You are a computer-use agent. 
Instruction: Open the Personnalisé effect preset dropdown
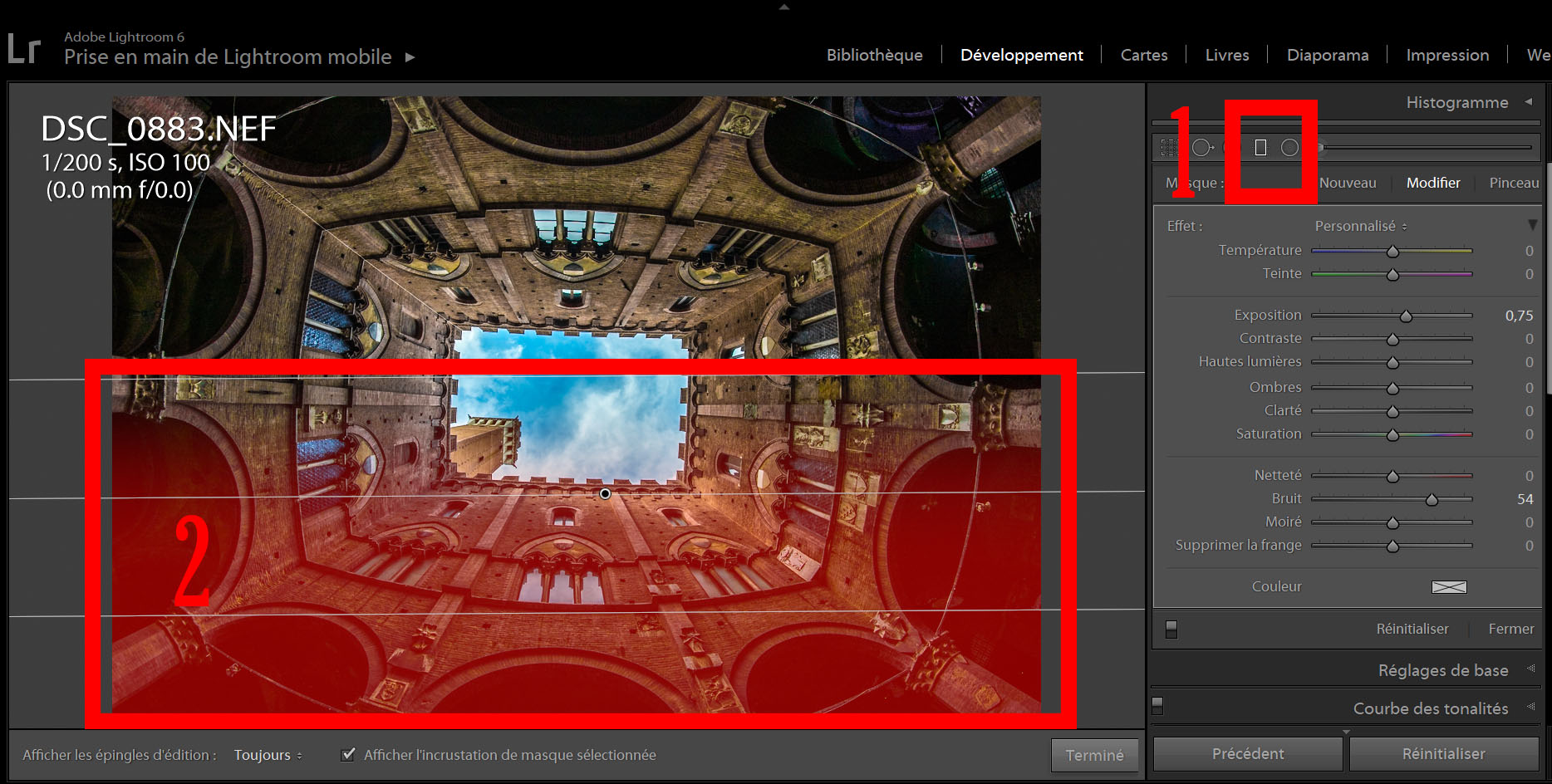pos(1361,226)
